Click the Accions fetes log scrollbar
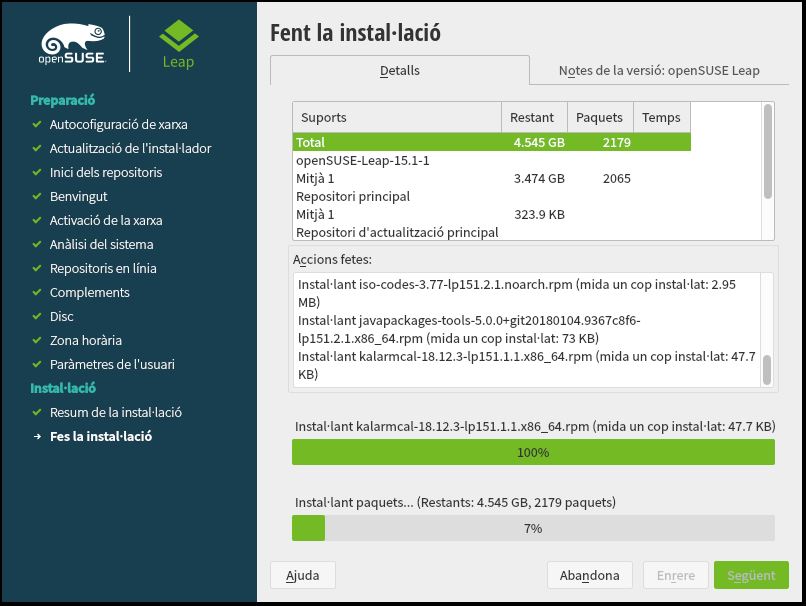The image size is (806, 606). coord(767,330)
